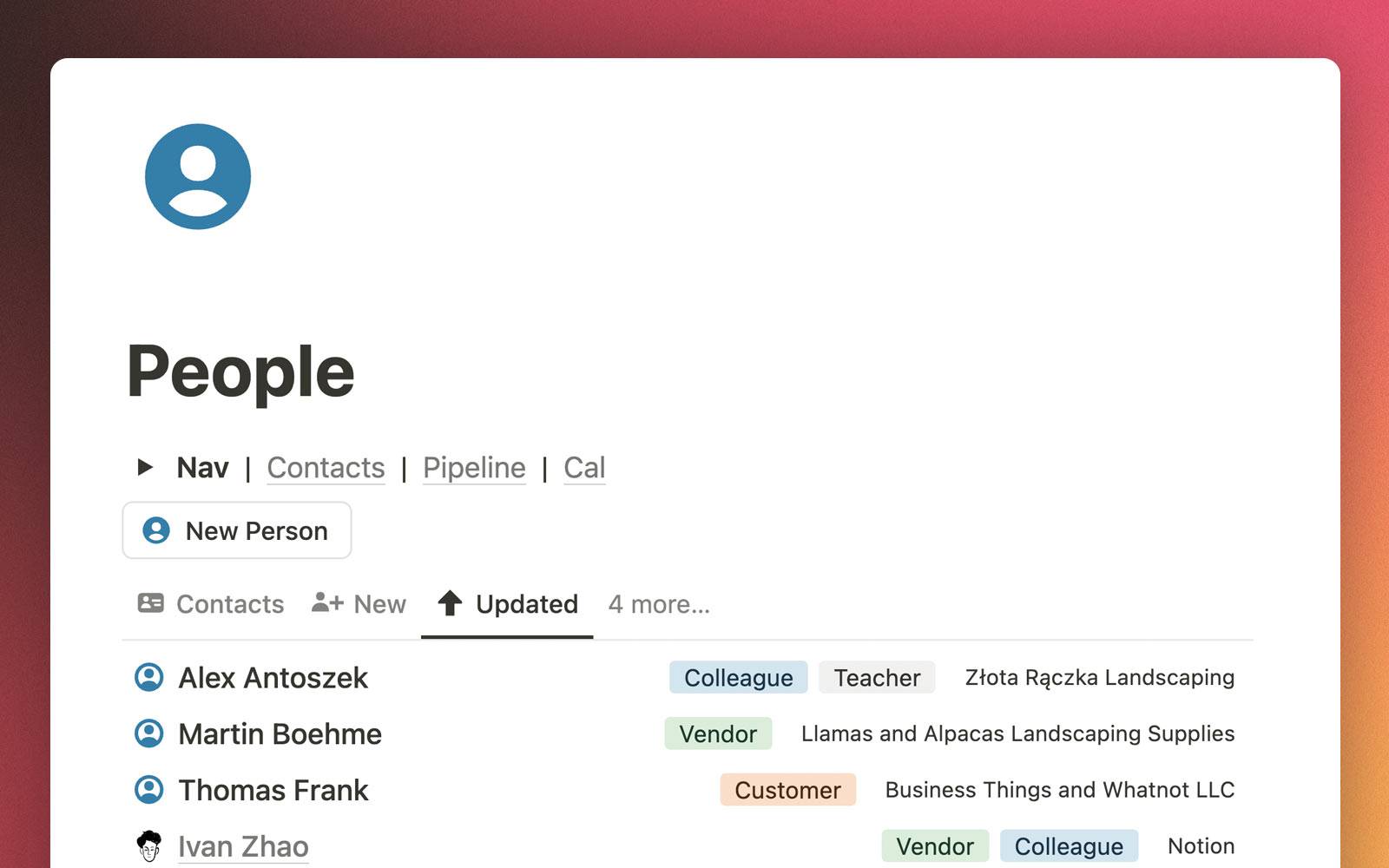Click the add-person icon on New tab
This screenshot has width=1389, height=868.
tap(328, 602)
